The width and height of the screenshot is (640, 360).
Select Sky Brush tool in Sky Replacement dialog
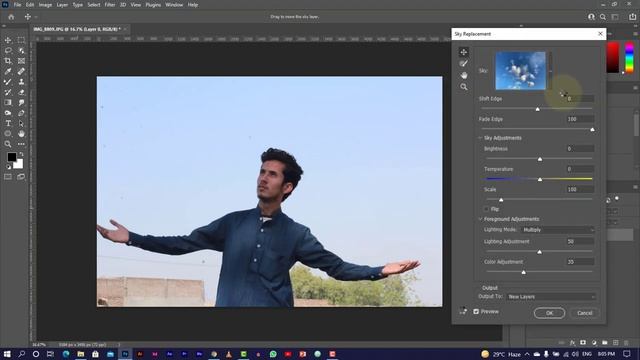[x=464, y=63]
